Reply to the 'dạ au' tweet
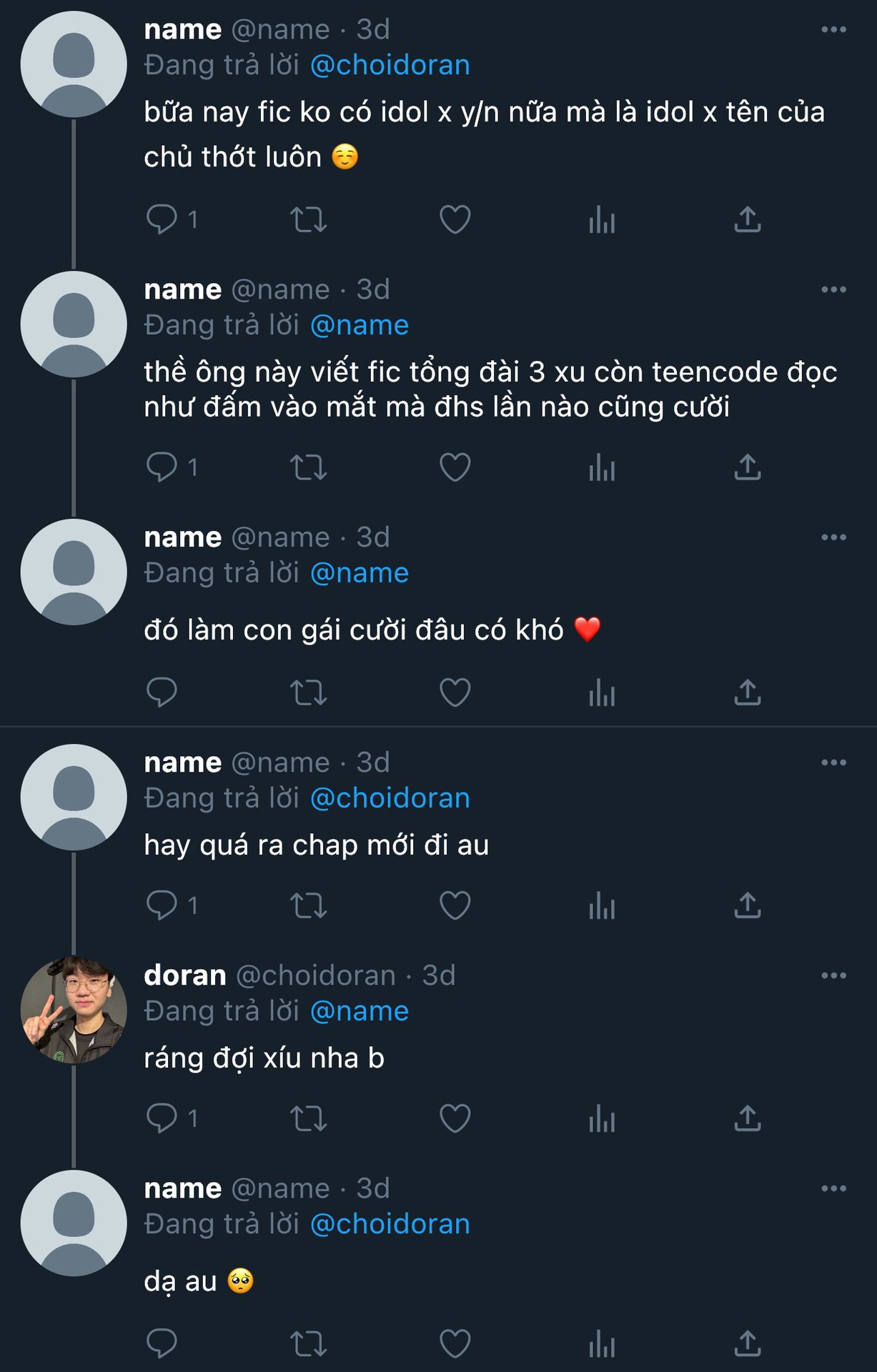877x1372 pixels. point(162,1343)
